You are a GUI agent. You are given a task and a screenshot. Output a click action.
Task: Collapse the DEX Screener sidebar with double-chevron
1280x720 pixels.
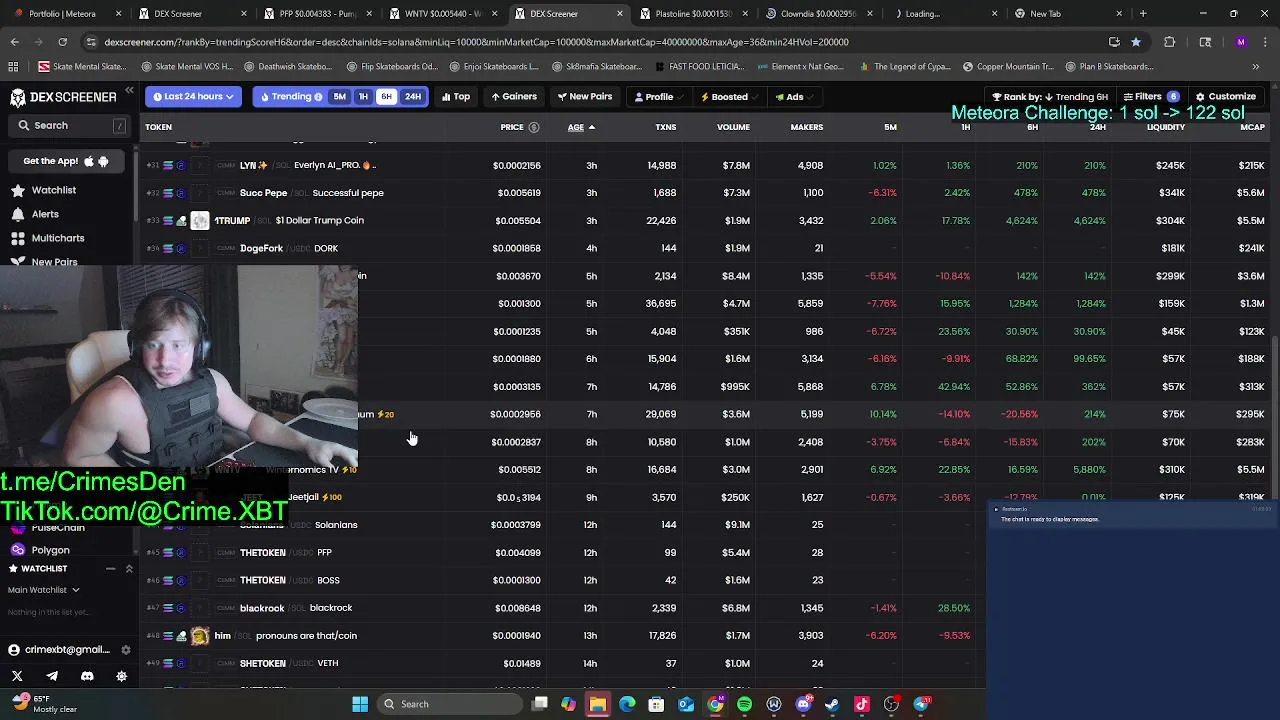129,91
